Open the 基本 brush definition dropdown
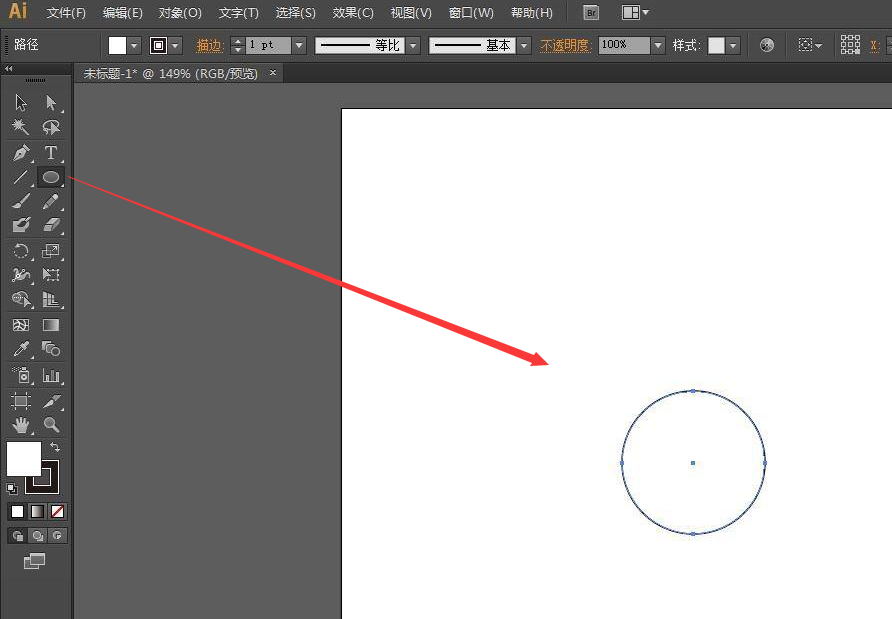This screenshot has height=619, width=892. coord(524,46)
